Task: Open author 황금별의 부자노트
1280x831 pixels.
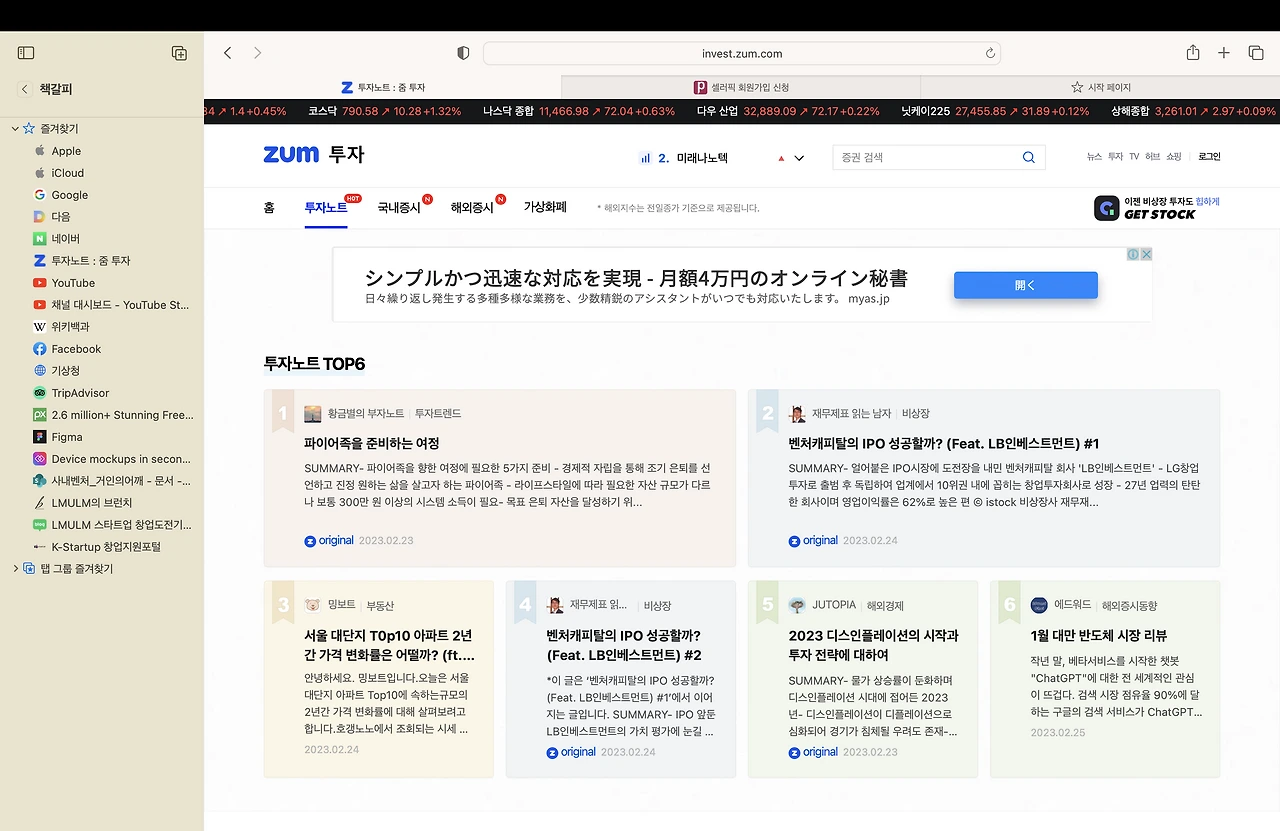Action: 366,413
